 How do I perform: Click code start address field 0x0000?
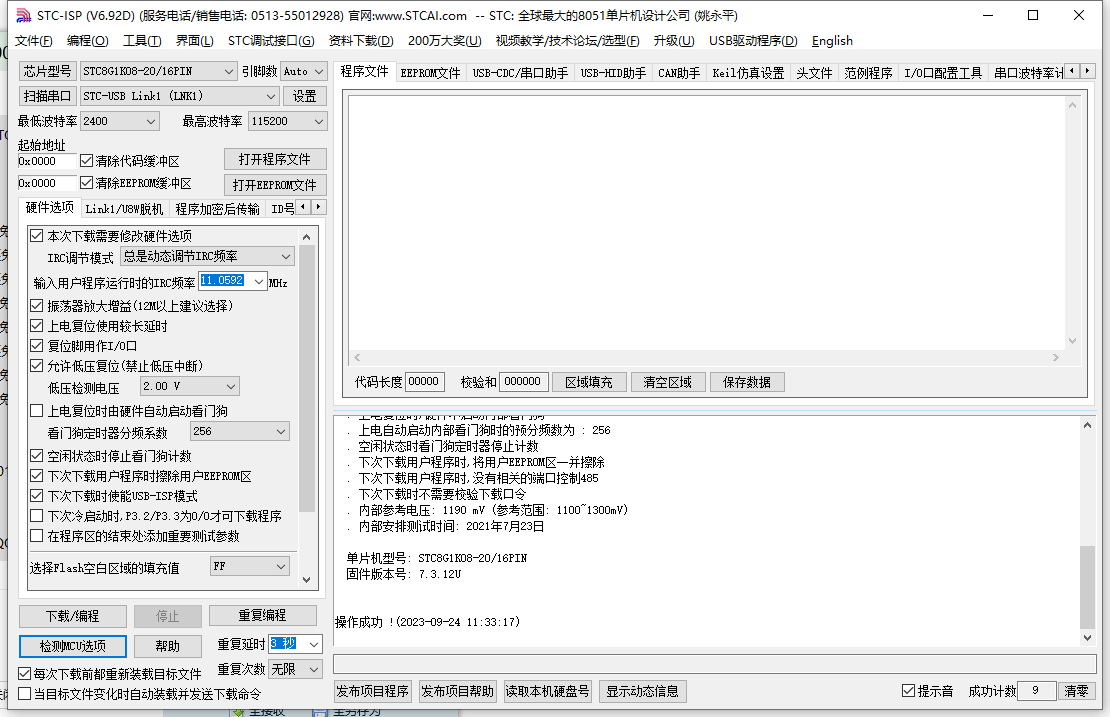pyautogui.click(x=47, y=161)
